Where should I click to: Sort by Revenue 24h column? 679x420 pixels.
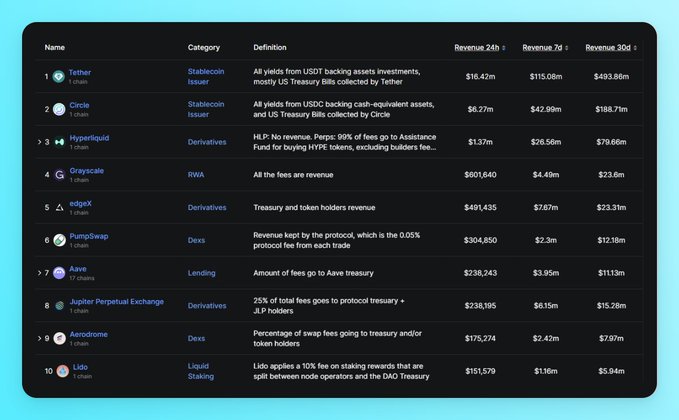pyautogui.click(x=479, y=47)
